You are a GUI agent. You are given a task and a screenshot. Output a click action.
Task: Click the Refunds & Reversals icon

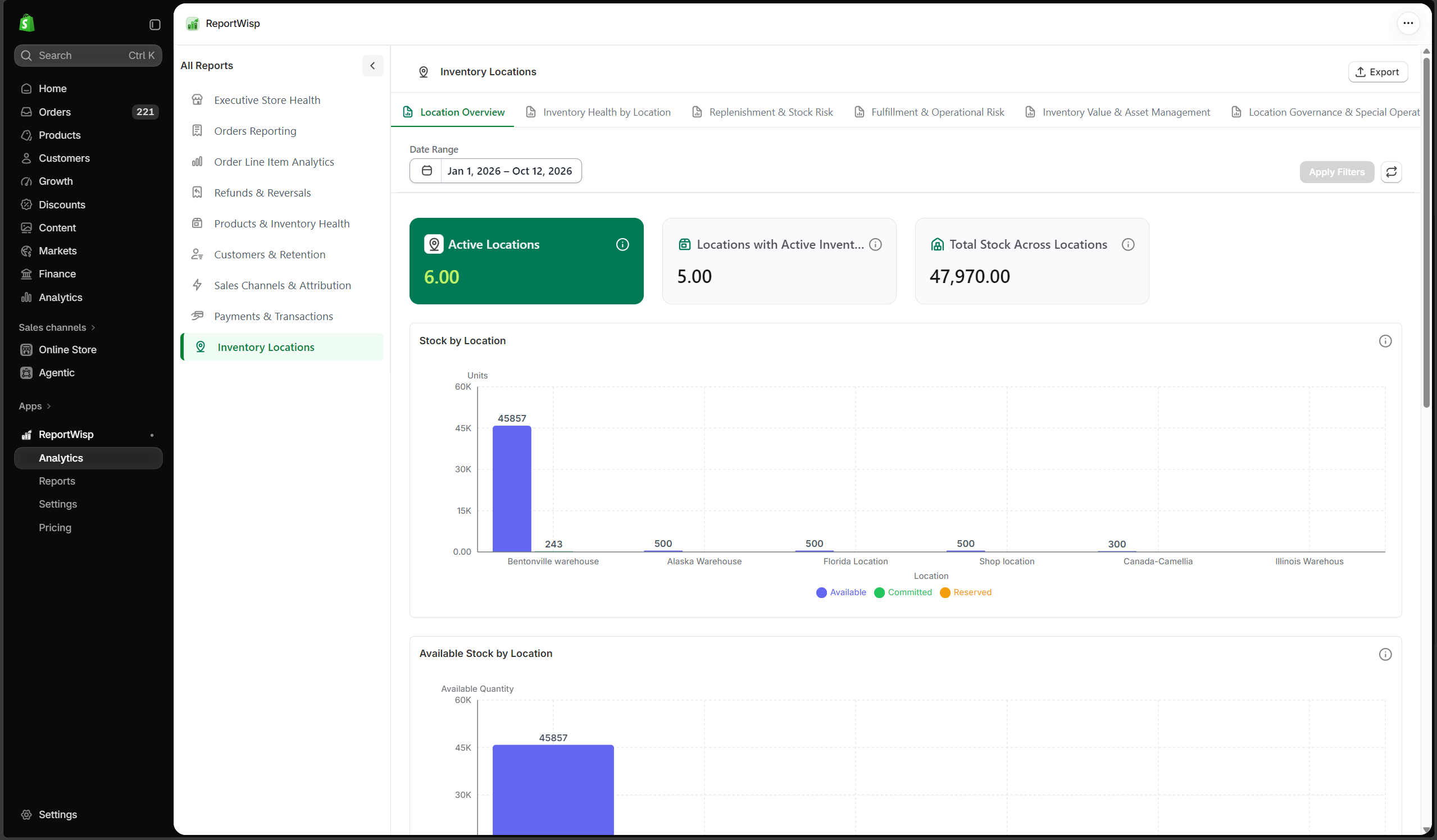pyautogui.click(x=197, y=193)
